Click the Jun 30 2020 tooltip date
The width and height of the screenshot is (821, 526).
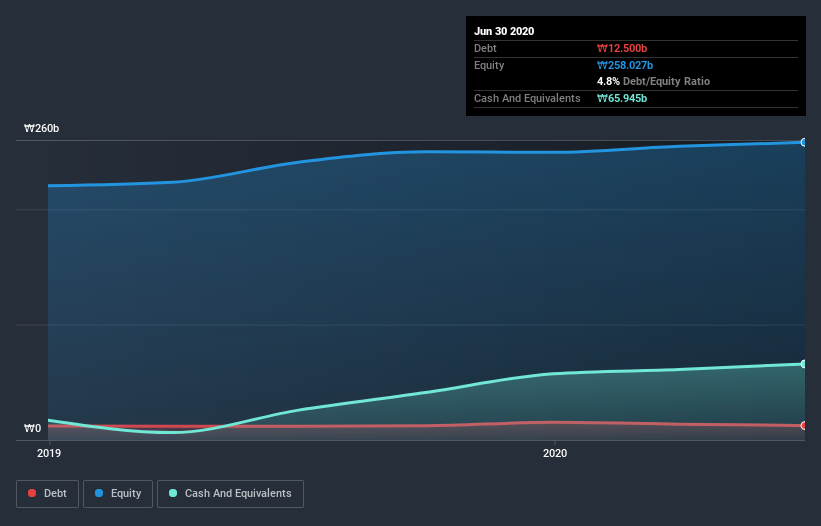click(x=504, y=31)
